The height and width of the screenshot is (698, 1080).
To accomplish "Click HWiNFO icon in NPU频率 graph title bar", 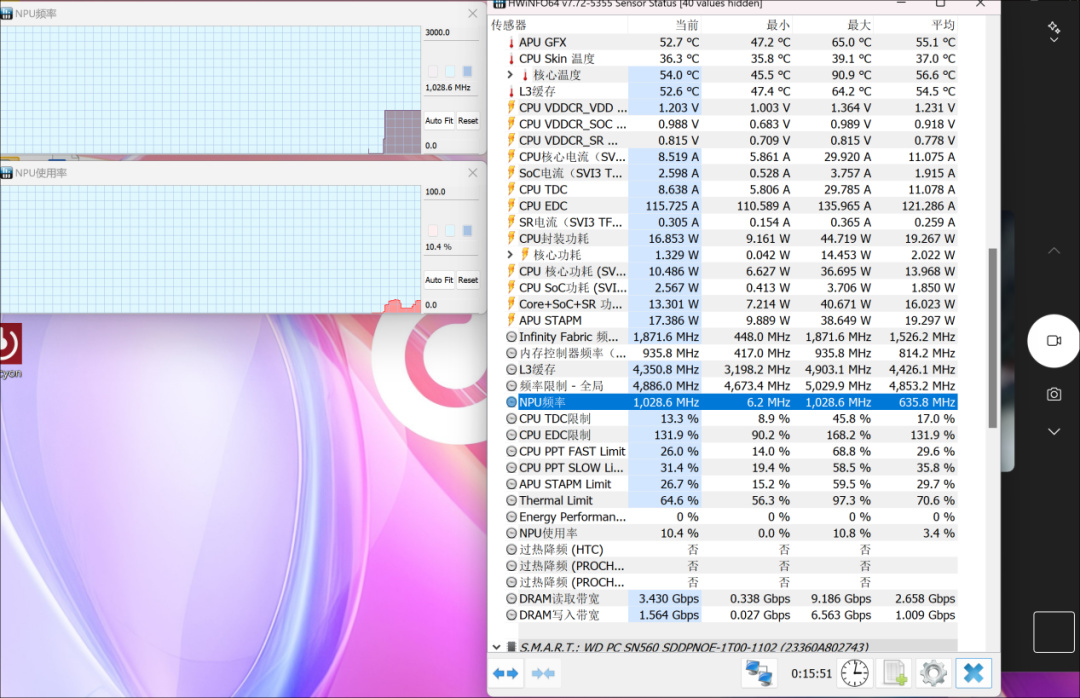I will (6, 14).
